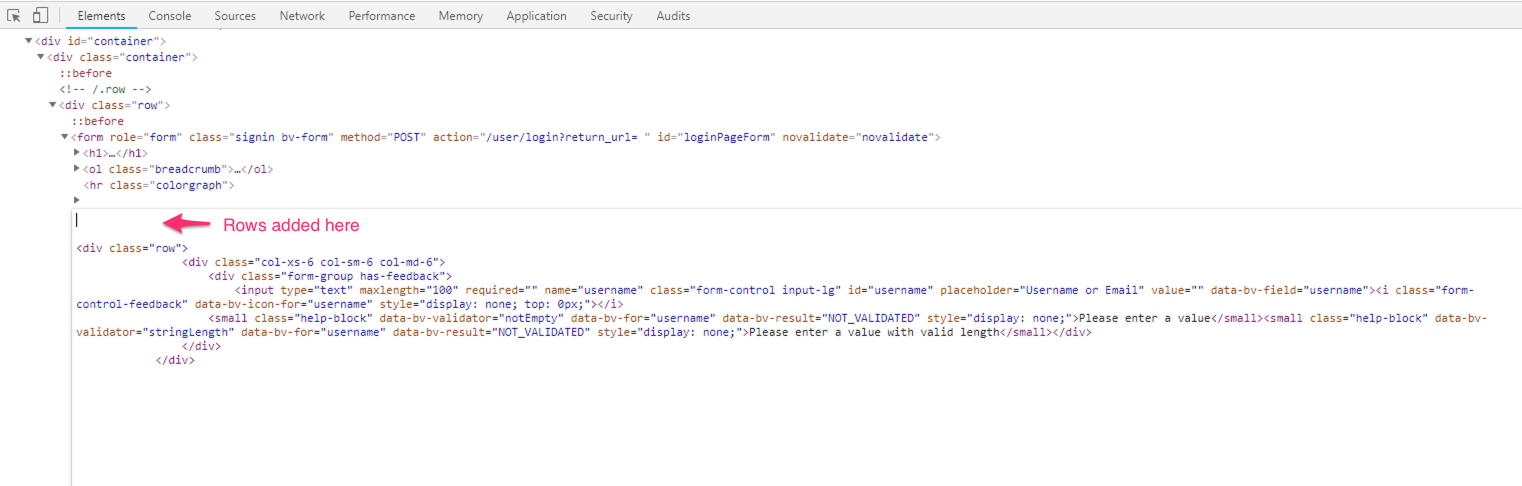Viewport: 1522px width, 486px height.
Task: Expand the ol class="breadcrumb" node
Action: coord(77,169)
